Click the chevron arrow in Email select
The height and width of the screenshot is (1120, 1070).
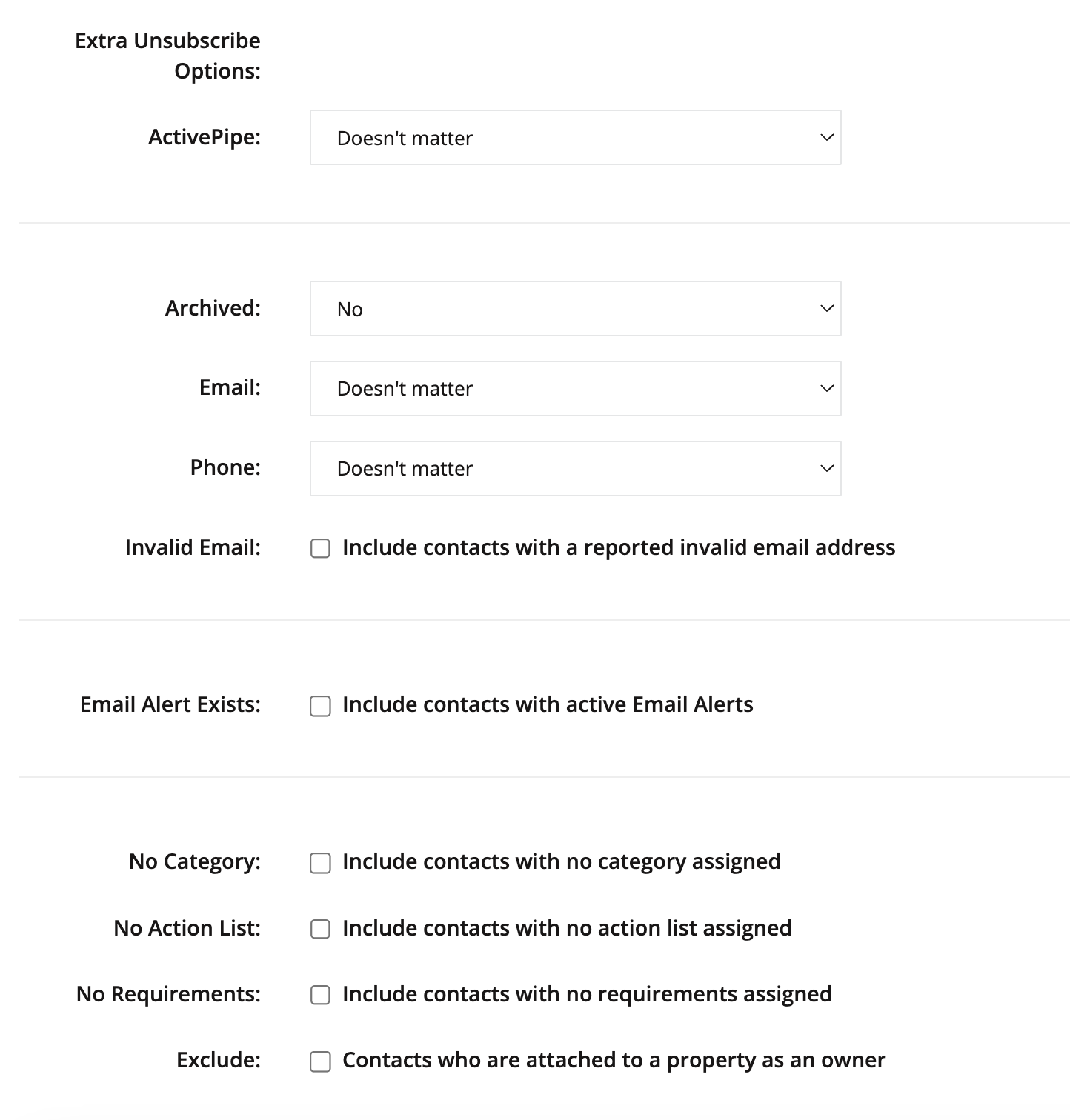[x=827, y=389]
